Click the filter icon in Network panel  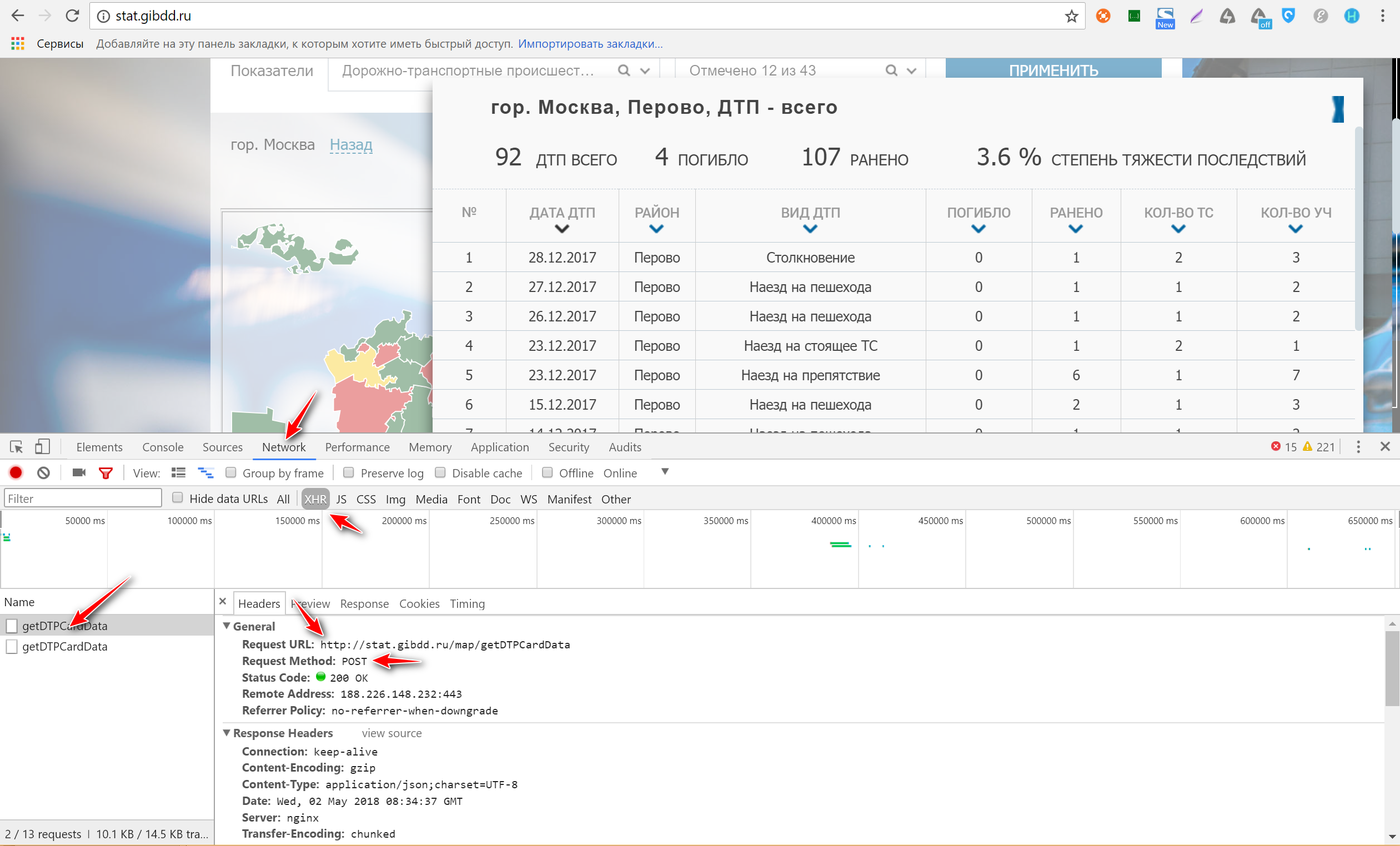pyautogui.click(x=108, y=473)
